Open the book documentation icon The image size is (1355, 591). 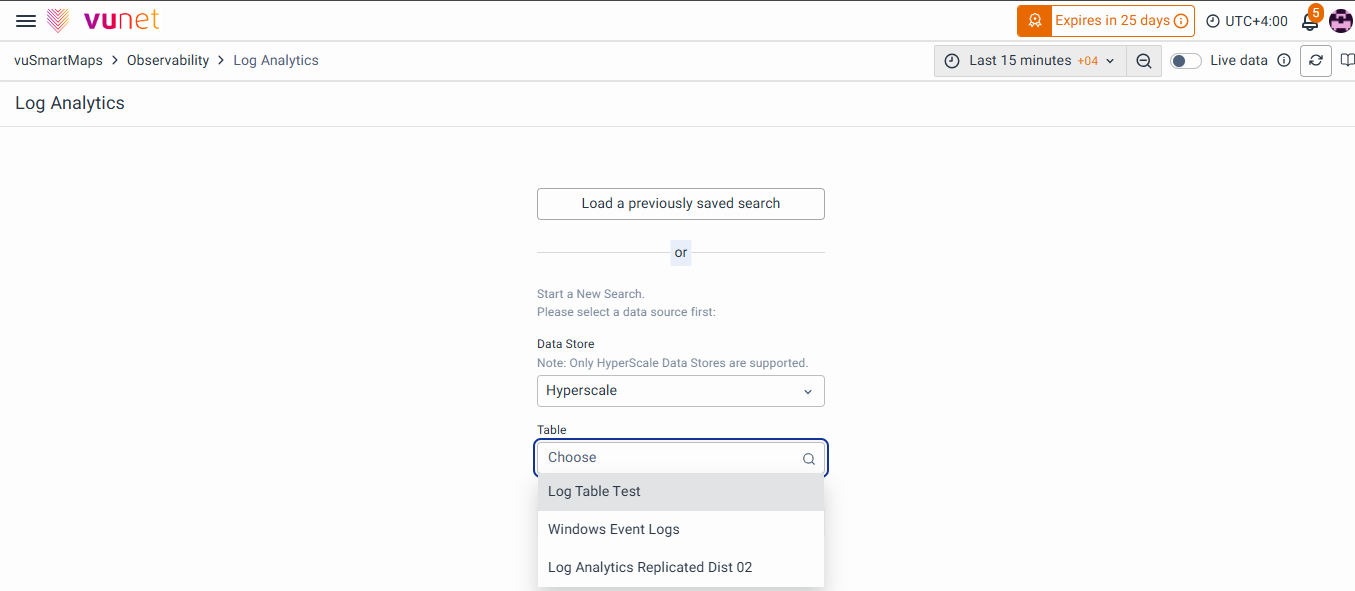click(1347, 61)
